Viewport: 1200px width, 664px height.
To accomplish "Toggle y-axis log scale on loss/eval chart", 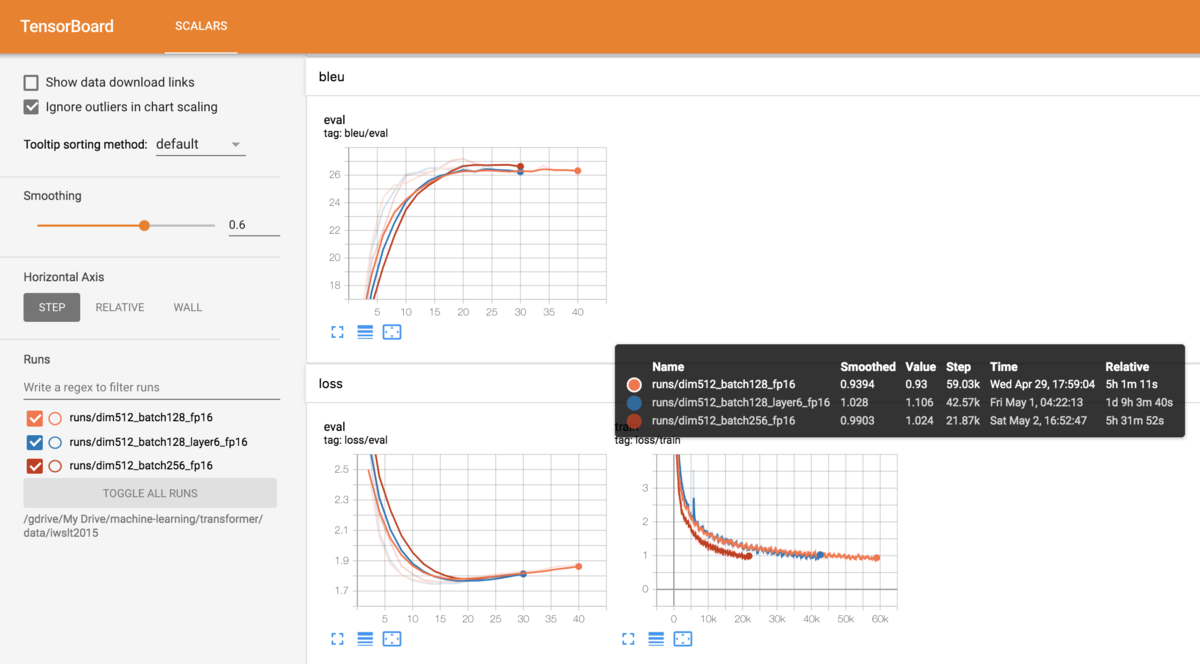I will (x=365, y=638).
